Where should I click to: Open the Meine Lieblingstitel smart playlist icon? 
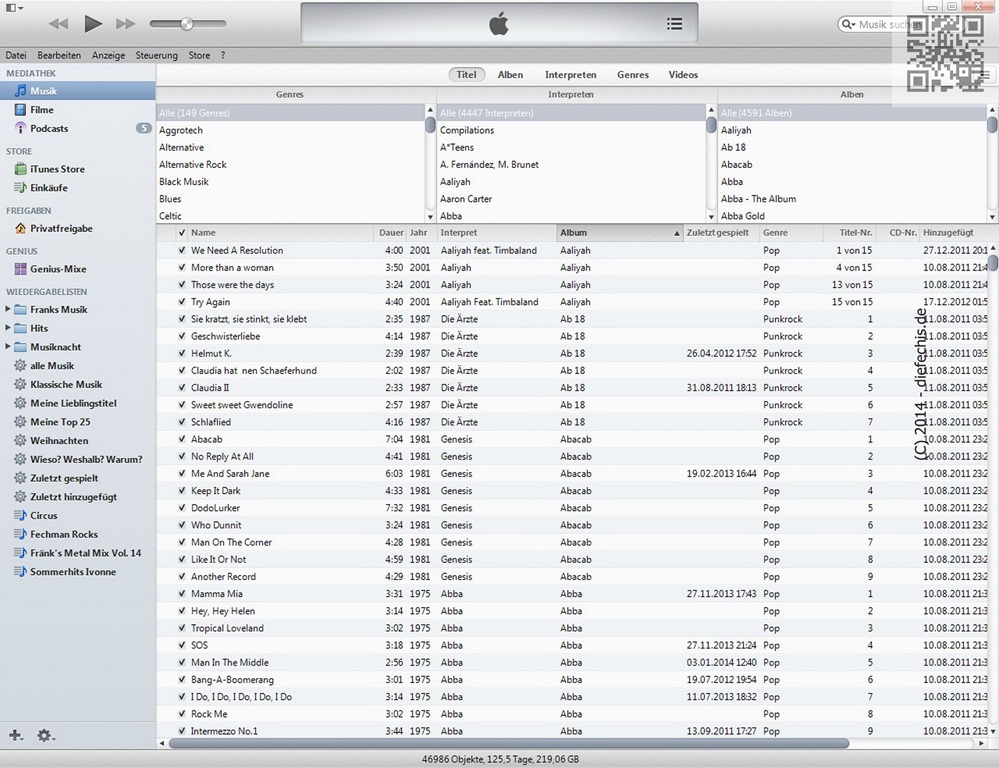pos(20,403)
